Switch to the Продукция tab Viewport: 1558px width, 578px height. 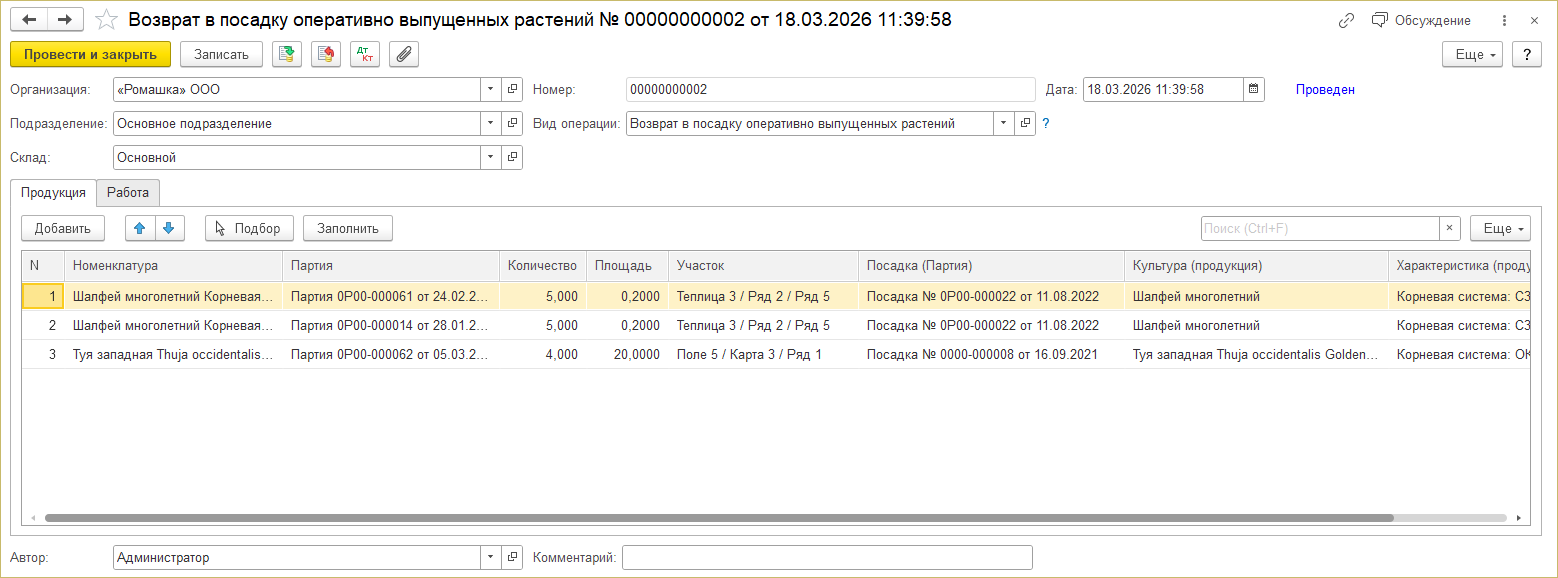pyautogui.click(x=53, y=193)
